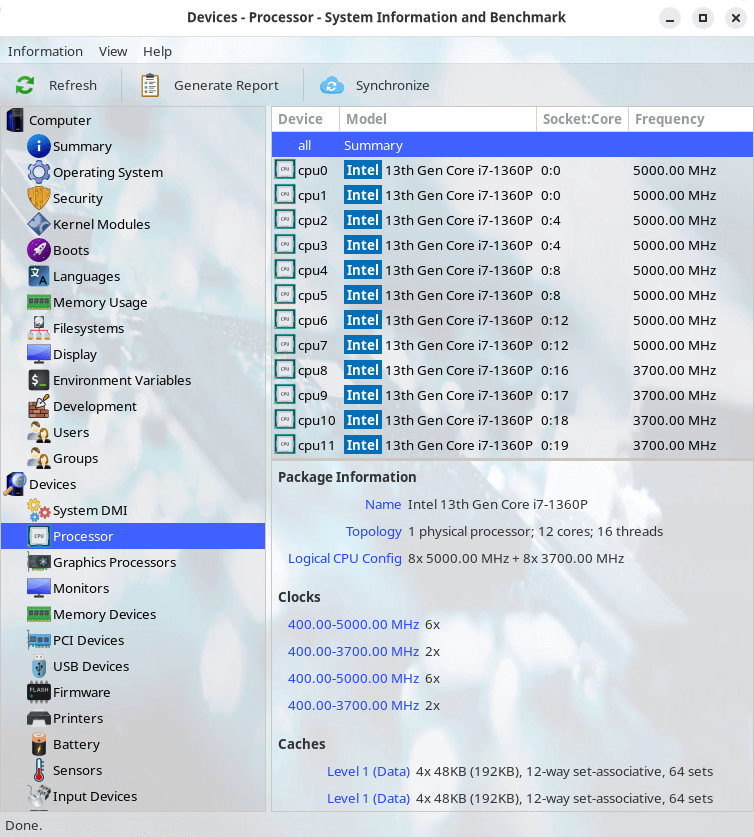The height and width of the screenshot is (837, 754).
Task: Open Memory Devices via its RAM icon
Action: tap(39, 614)
